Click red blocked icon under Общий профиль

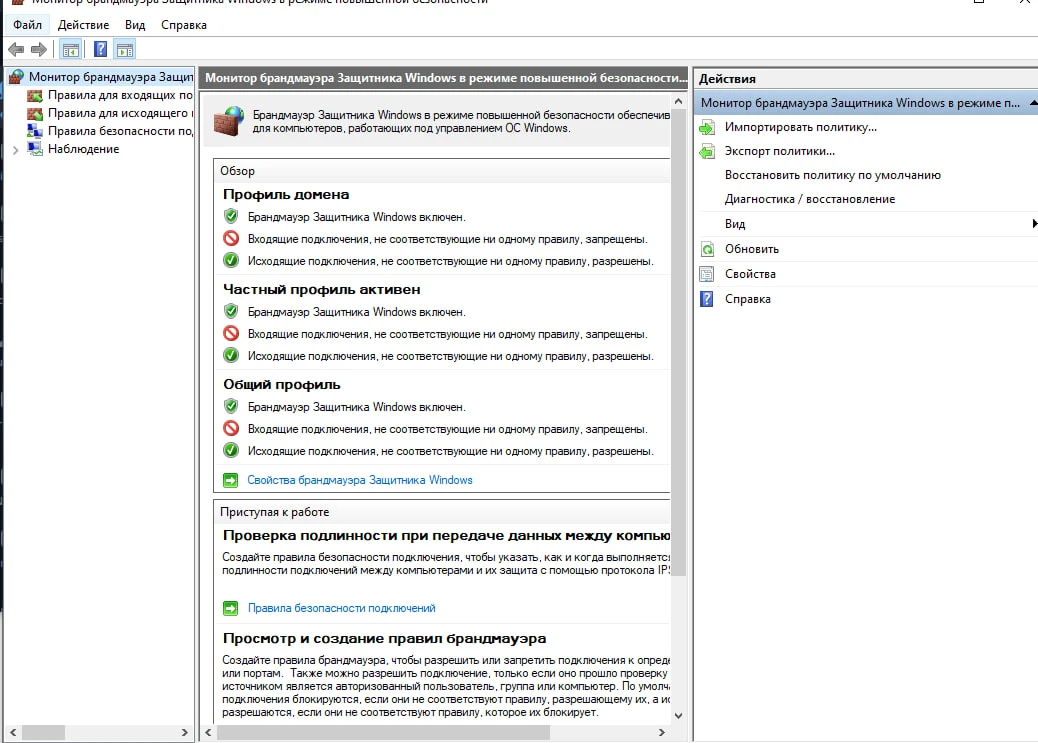click(x=231, y=428)
